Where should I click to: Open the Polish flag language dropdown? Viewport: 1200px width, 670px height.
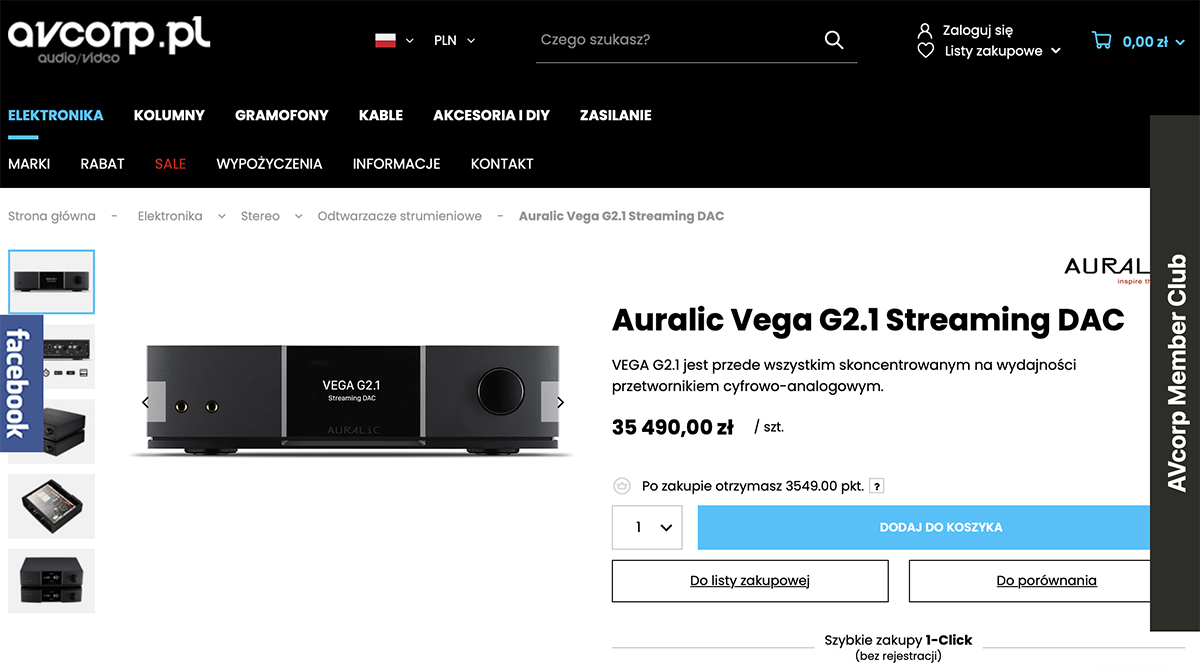pos(394,41)
